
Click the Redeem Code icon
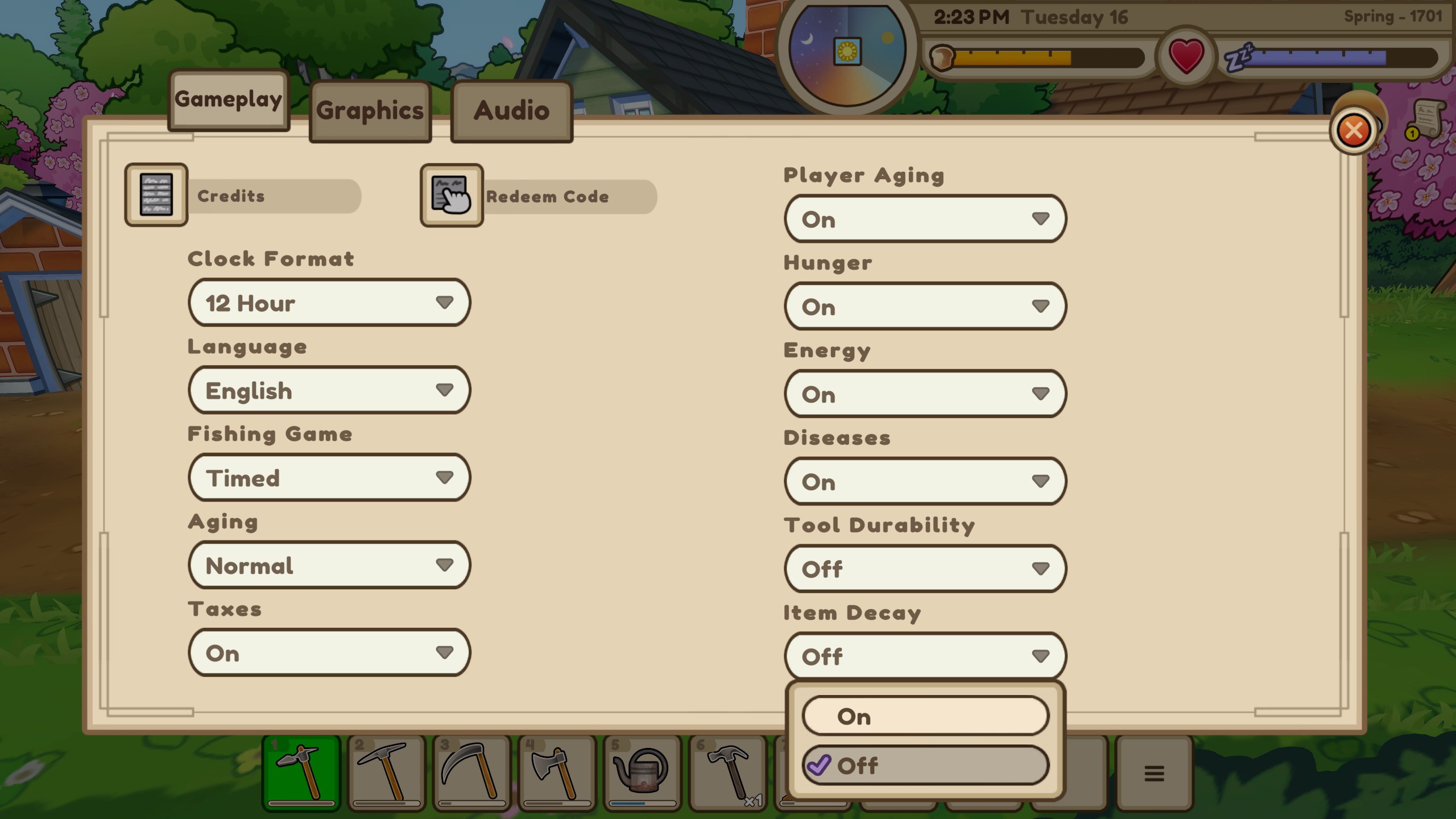(450, 195)
